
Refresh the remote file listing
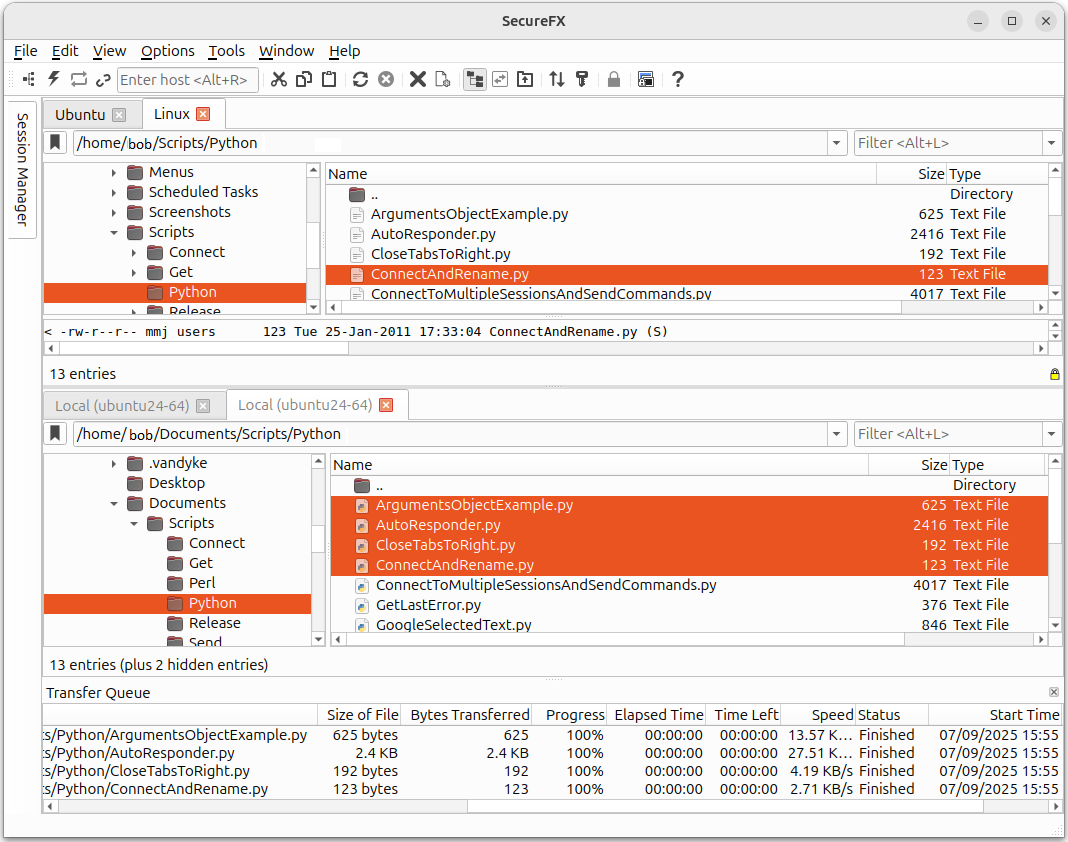(x=360, y=79)
